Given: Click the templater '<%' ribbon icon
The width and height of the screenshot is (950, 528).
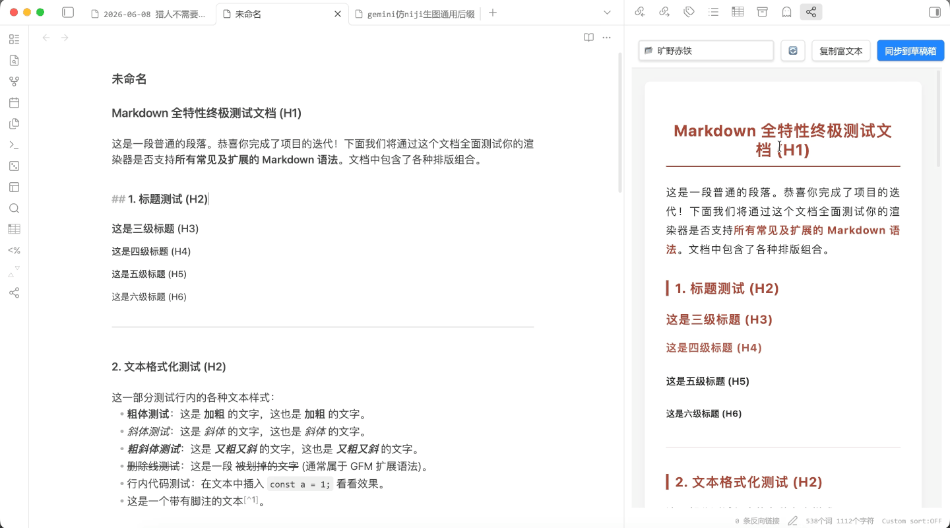Looking at the screenshot, I should (14, 250).
